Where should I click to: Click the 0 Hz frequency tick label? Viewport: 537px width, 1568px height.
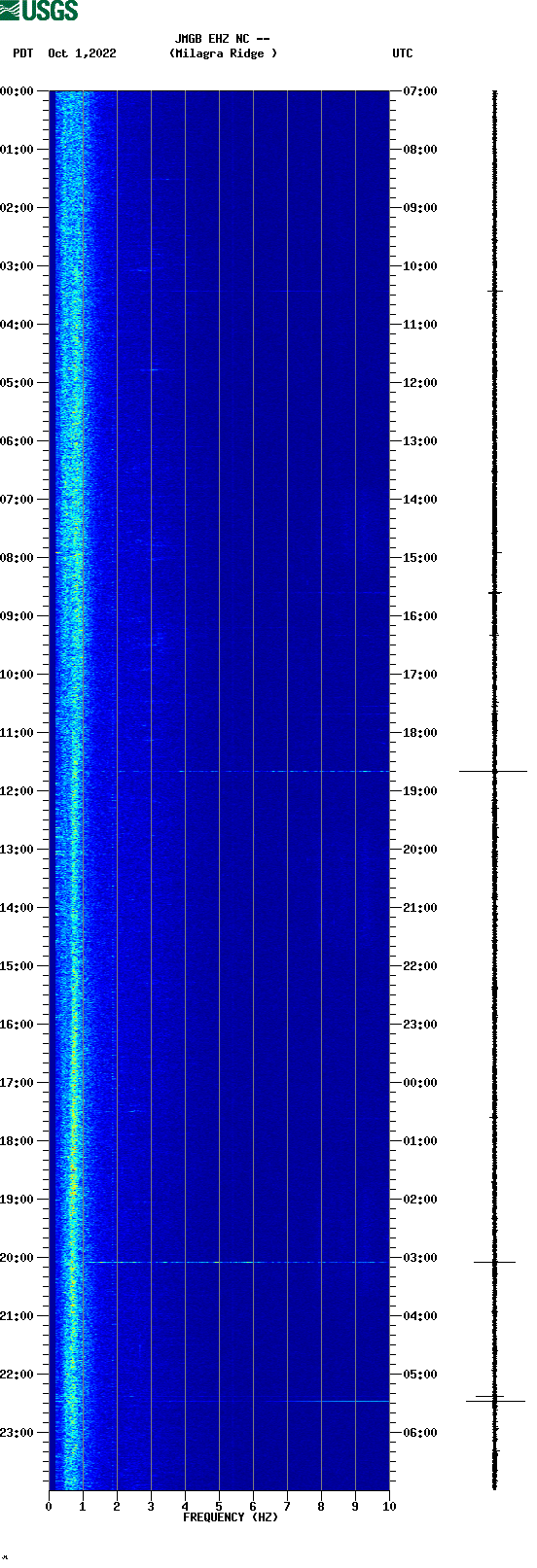click(49, 1507)
